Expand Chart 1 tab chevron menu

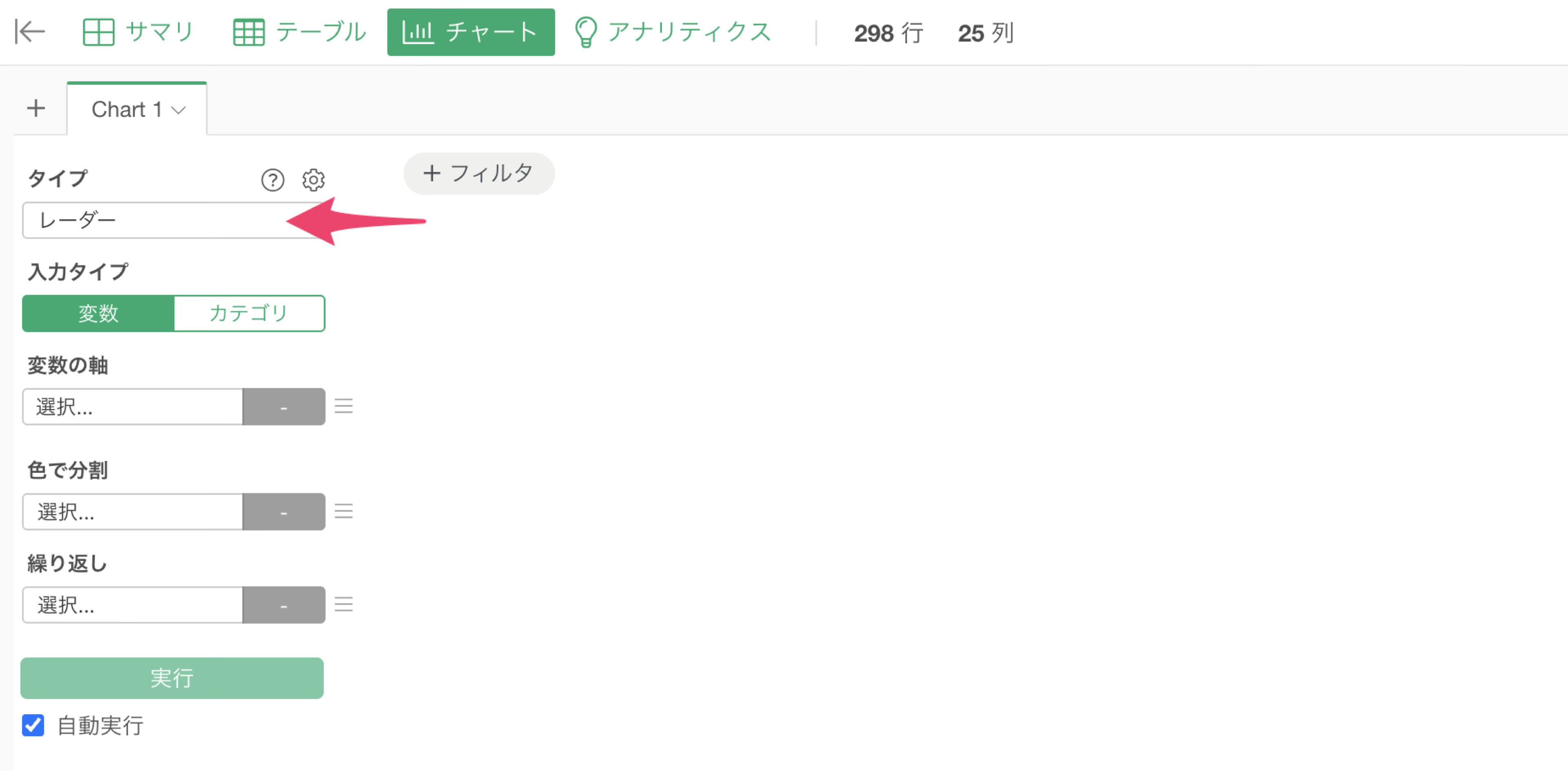(x=179, y=110)
